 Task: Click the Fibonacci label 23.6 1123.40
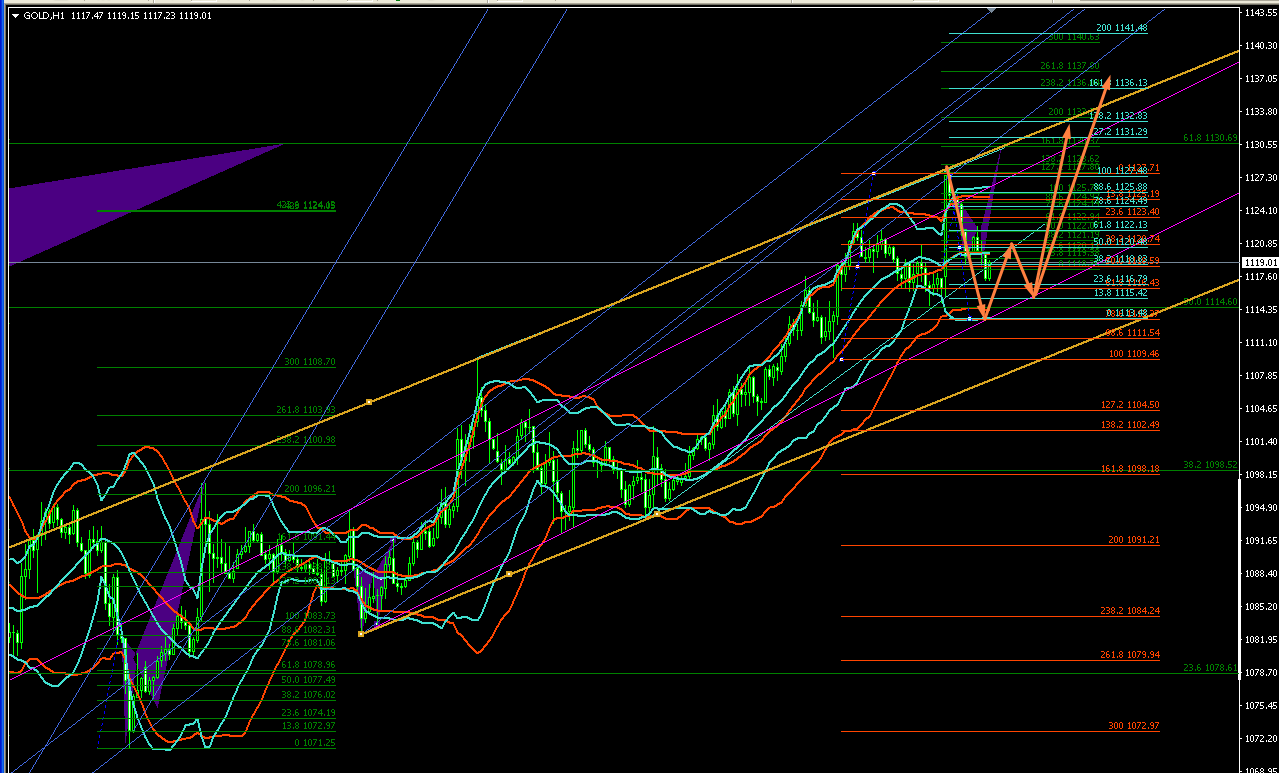pos(1132,212)
